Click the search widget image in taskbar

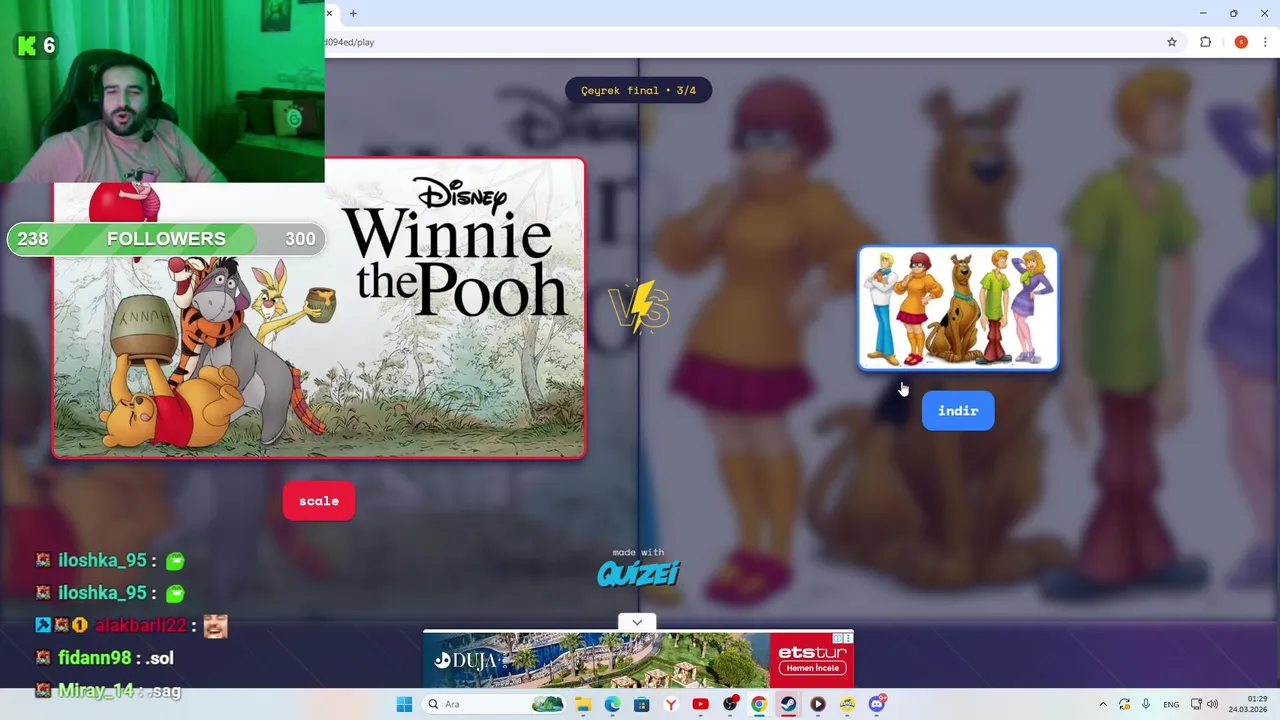547,704
